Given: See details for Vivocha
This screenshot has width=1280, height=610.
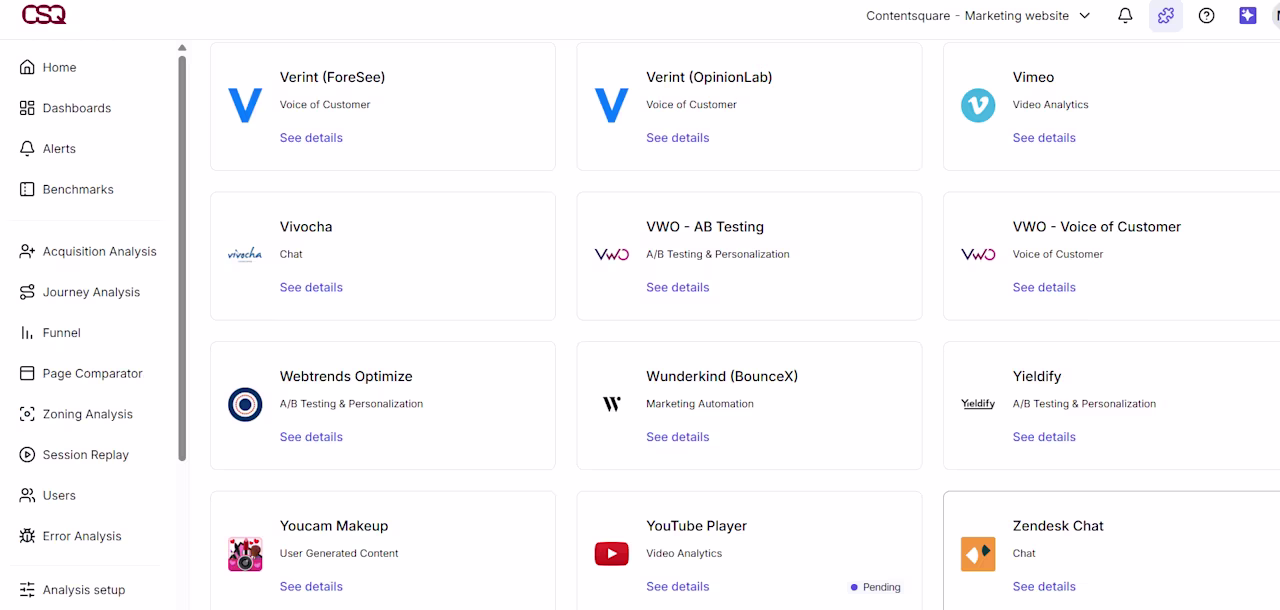Looking at the screenshot, I should [x=311, y=287].
